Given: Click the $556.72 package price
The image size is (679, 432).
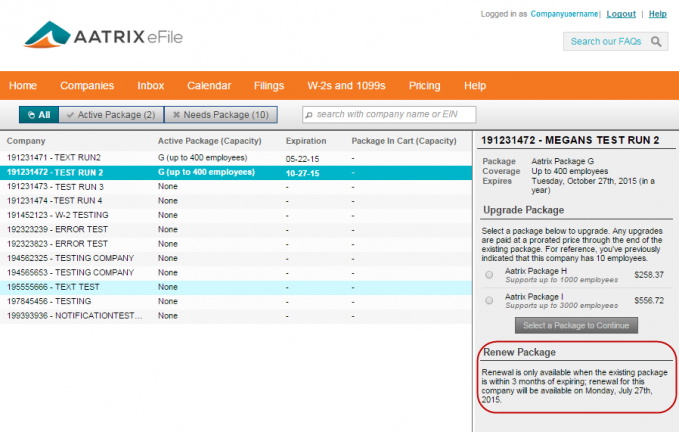Looking at the screenshot, I should 649,300.
